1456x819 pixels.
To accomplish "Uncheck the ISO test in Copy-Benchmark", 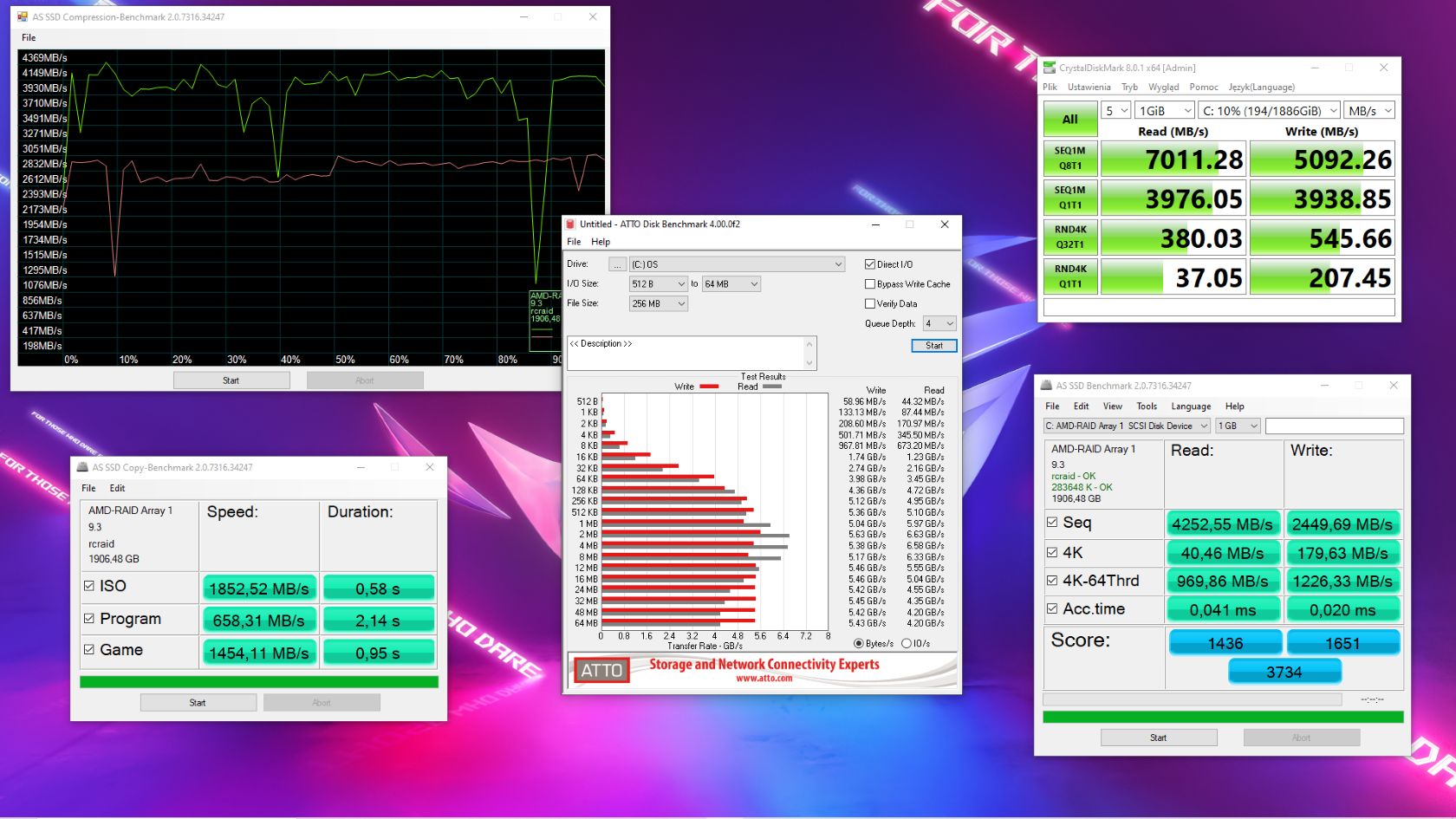I will (x=89, y=585).
